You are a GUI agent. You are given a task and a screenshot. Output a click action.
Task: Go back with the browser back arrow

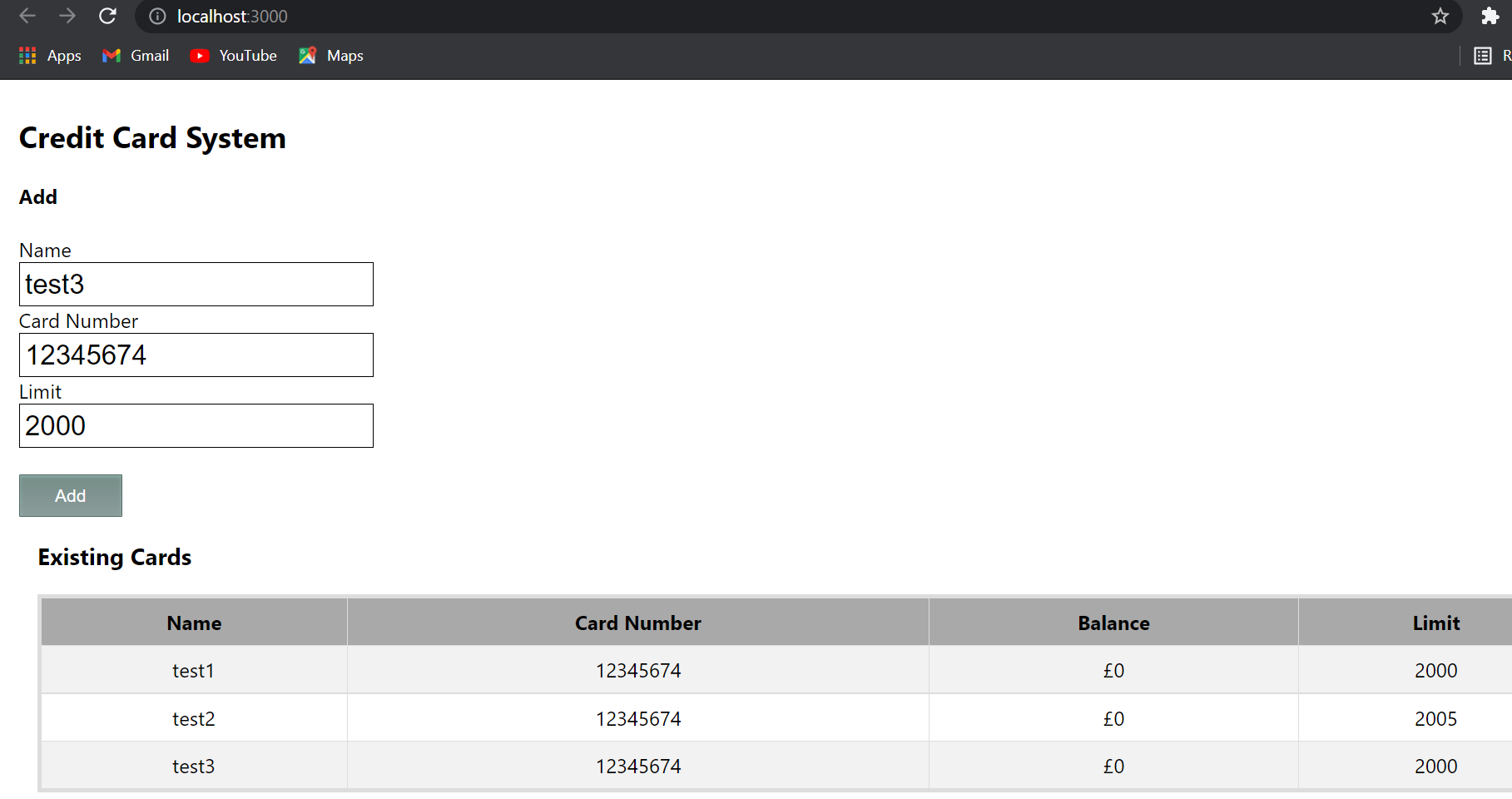[x=27, y=16]
